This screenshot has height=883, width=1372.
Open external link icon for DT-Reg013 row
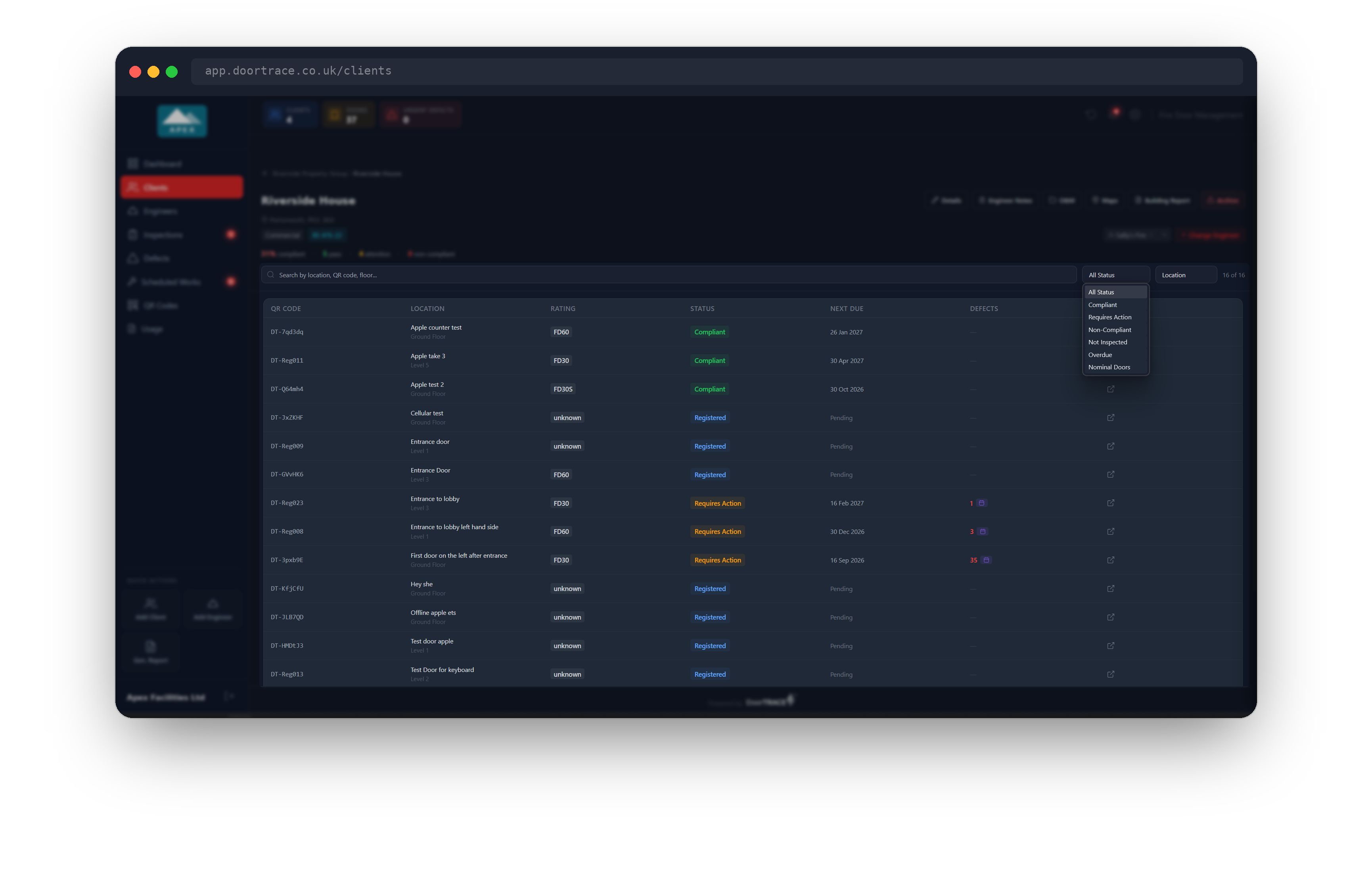click(1110, 674)
